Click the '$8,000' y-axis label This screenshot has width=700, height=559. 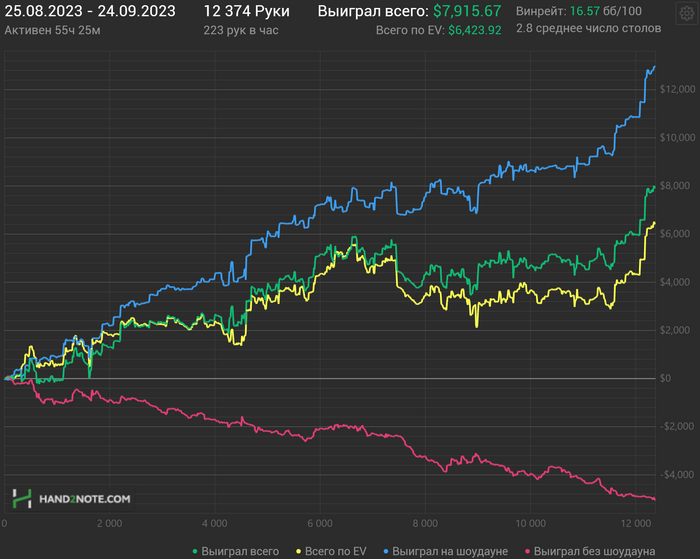pos(677,186)
